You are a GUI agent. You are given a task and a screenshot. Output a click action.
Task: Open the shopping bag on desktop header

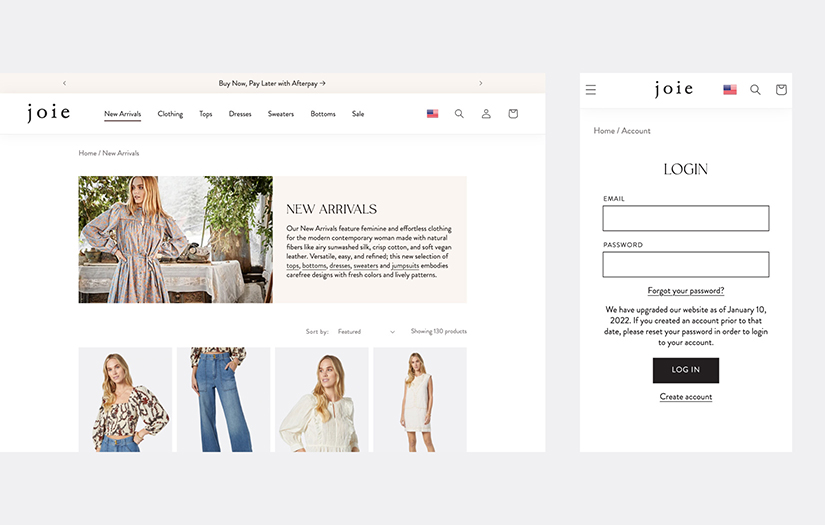pyautogui.click(x=513, y=114)
